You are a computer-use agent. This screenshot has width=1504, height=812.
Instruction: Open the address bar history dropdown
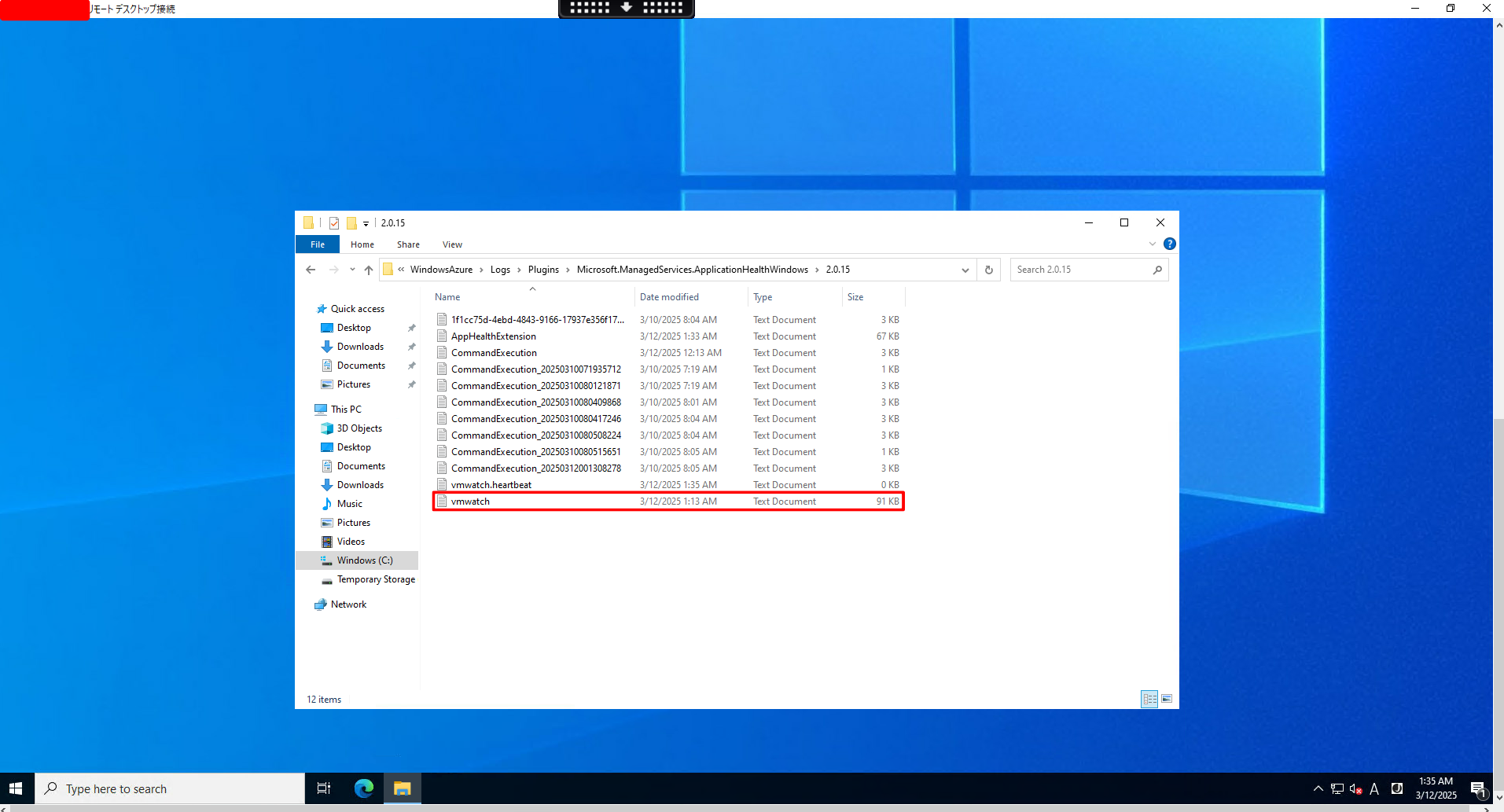click(965, 270)
